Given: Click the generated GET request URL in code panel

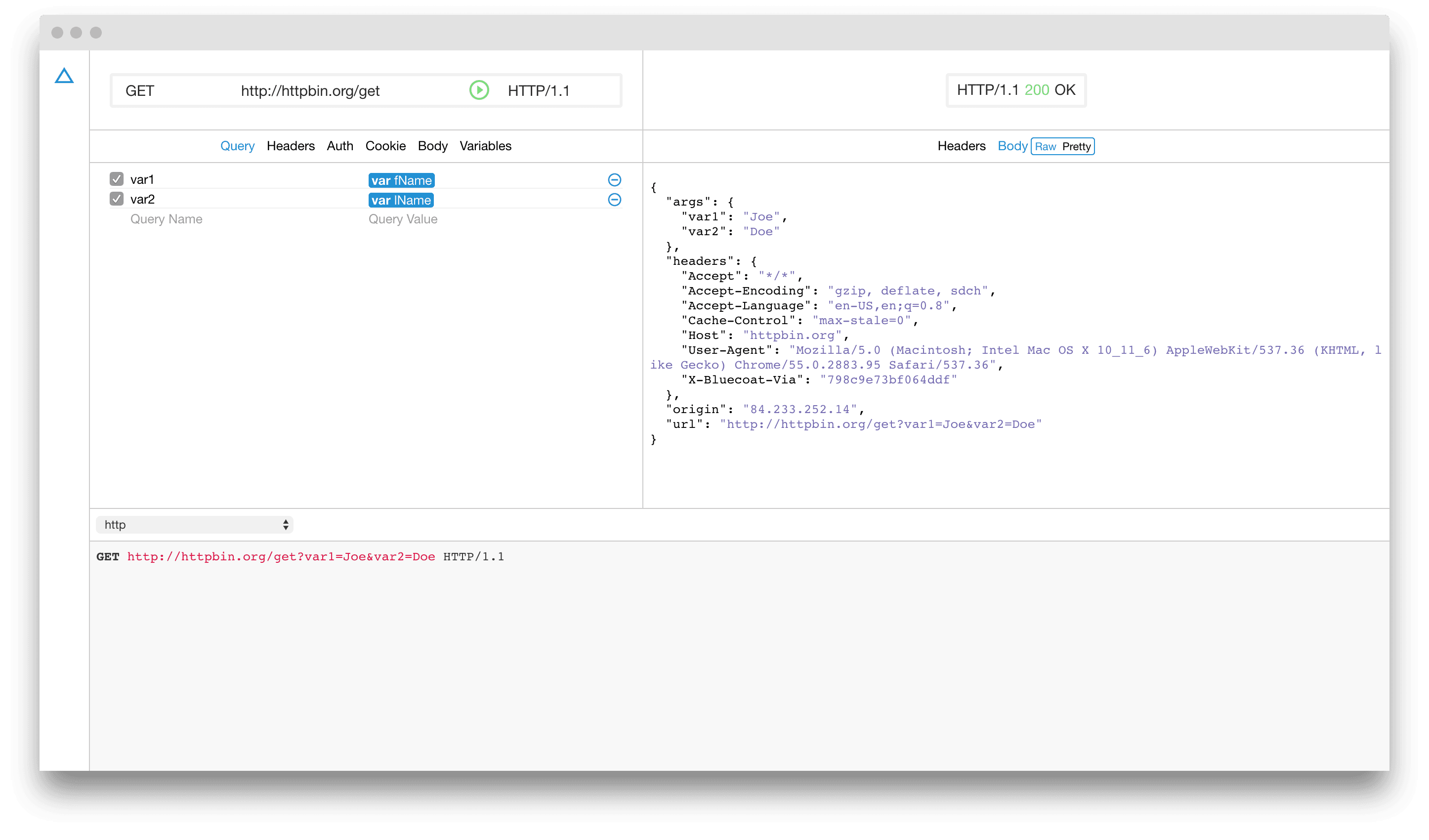Looking at the screenshot, I should [281, 556].
